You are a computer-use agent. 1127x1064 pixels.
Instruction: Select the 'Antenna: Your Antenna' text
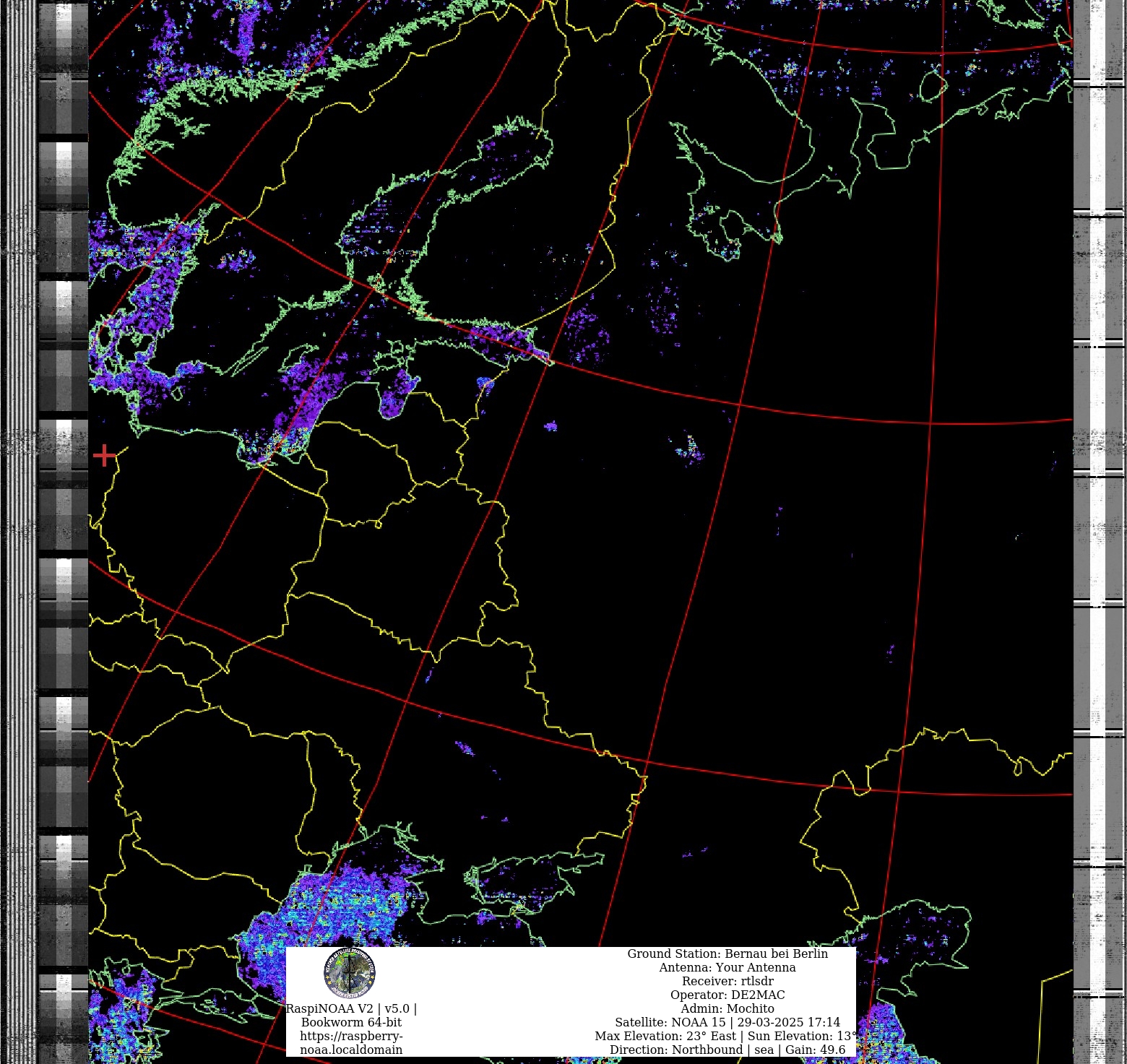727,967
